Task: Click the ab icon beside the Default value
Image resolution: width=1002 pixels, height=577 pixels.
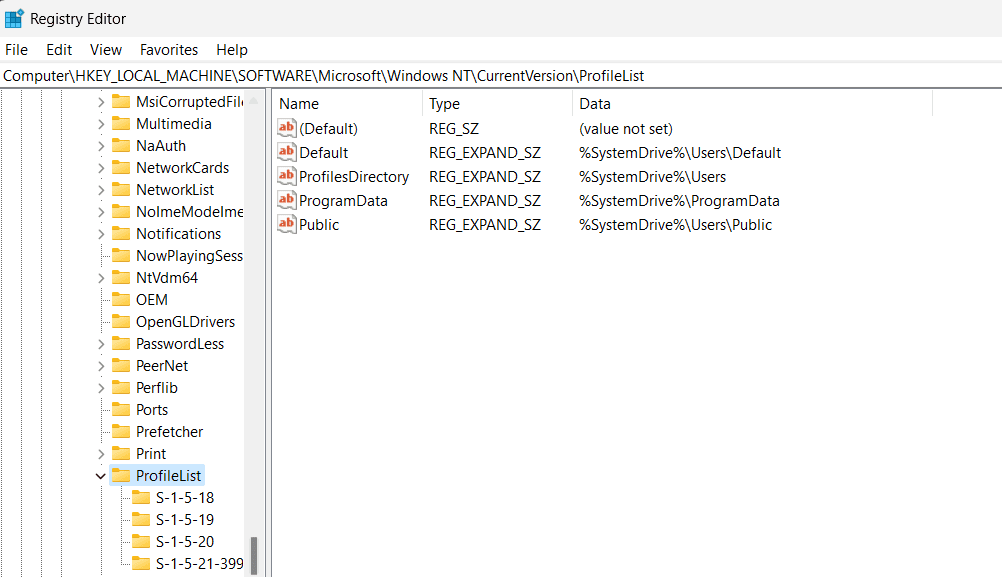Action: 287,152
